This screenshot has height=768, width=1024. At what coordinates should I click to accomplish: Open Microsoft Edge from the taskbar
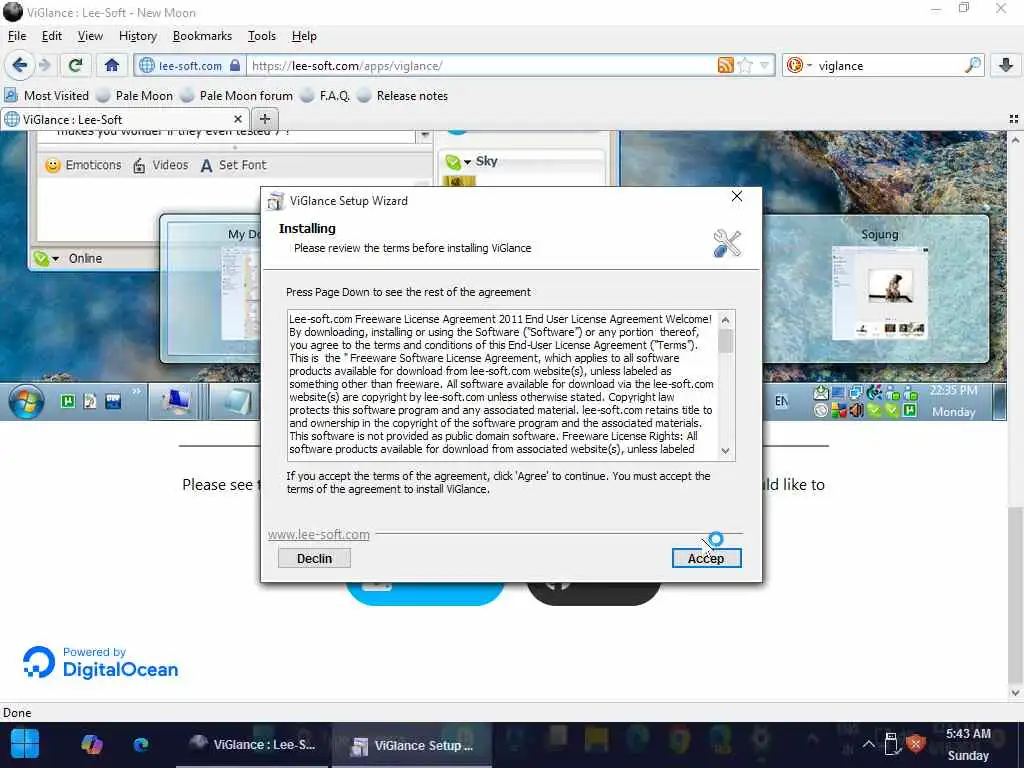(140, 744)
